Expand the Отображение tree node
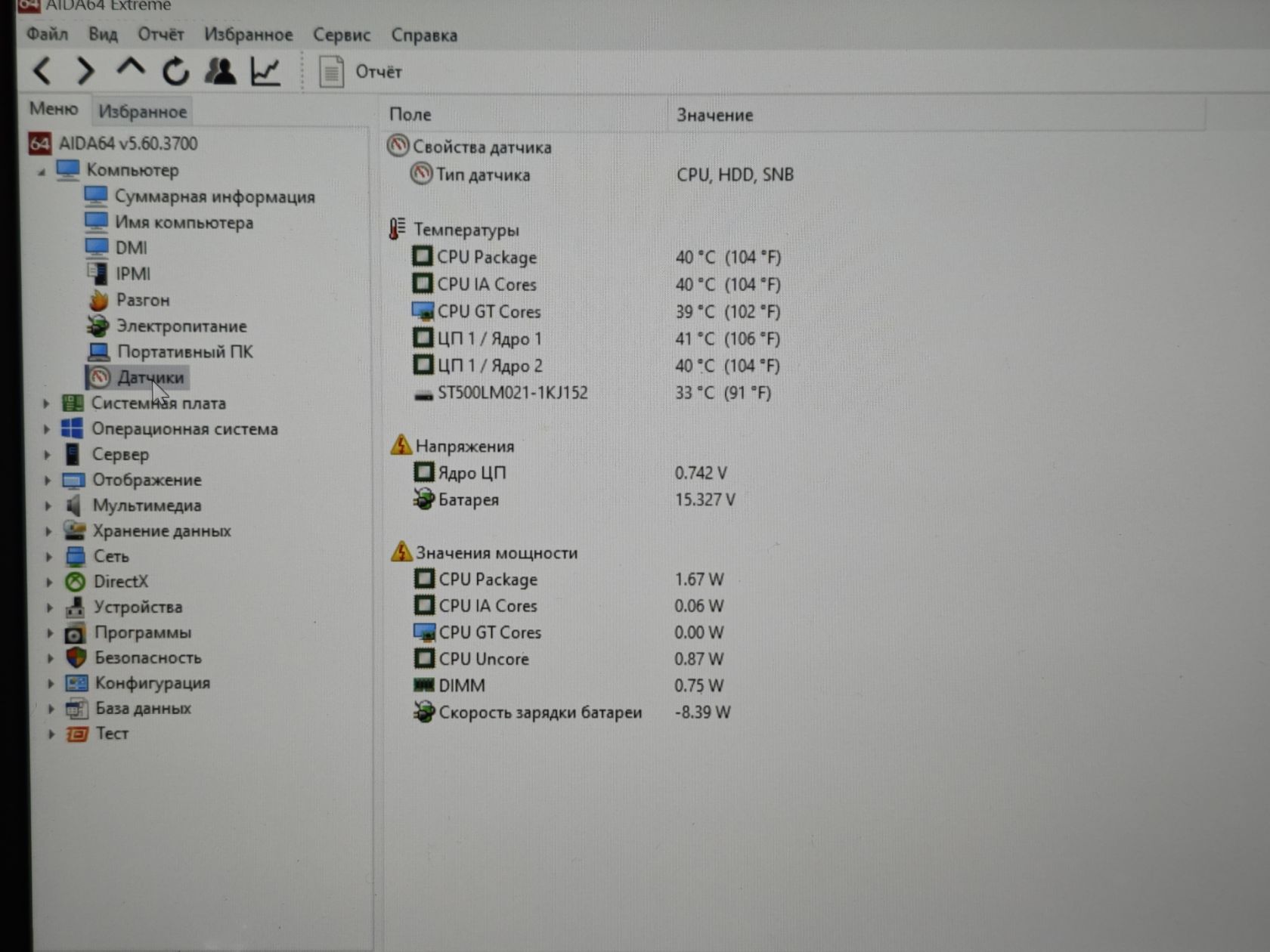This screenshot has width=1270, height=952. (x=48, y=481)
